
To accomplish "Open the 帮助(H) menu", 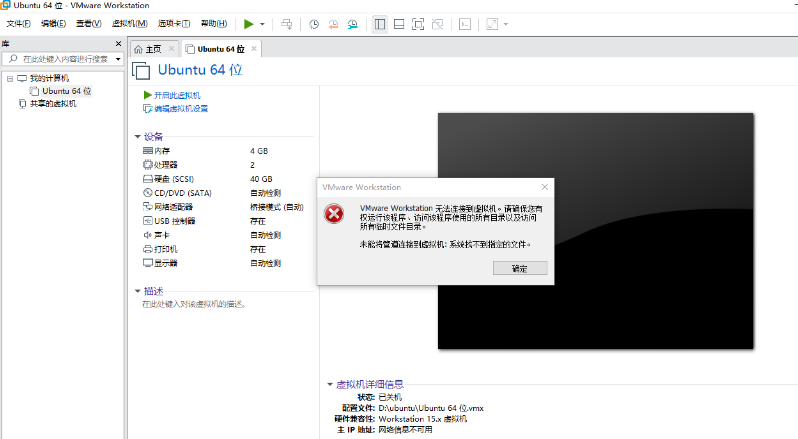I will [214, 23].
